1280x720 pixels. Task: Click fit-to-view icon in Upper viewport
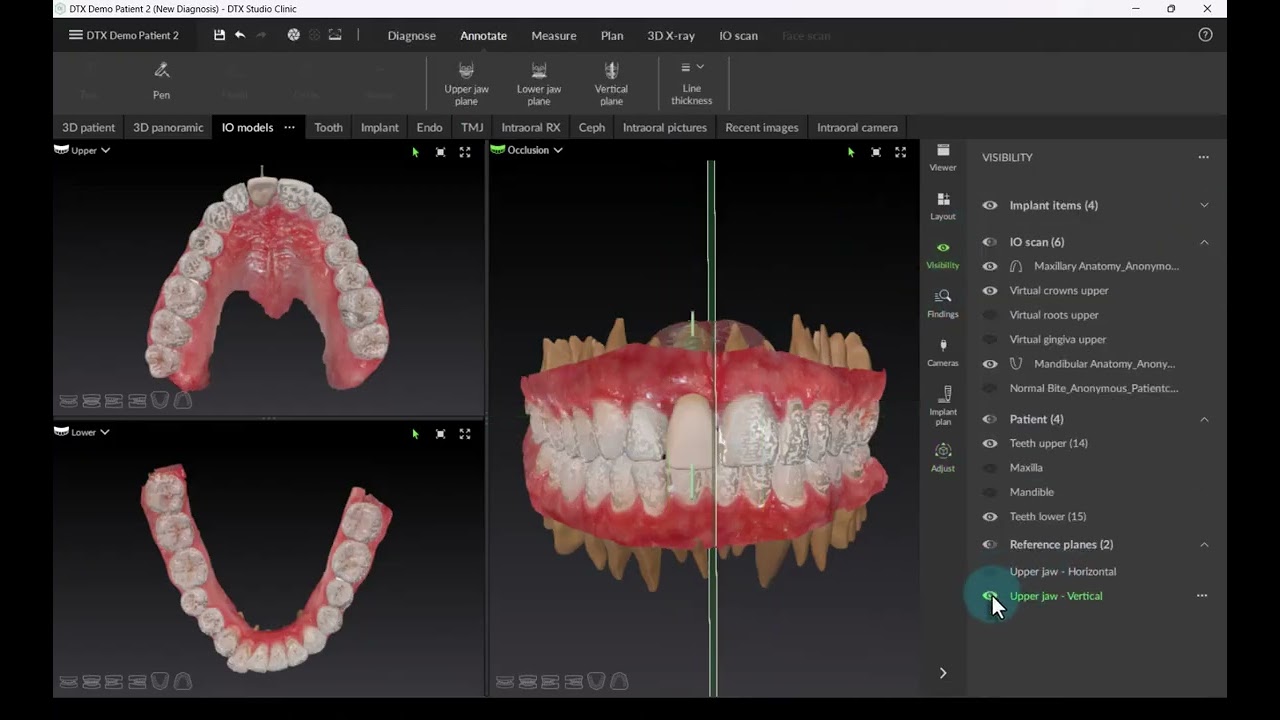[x=440, y=152]
